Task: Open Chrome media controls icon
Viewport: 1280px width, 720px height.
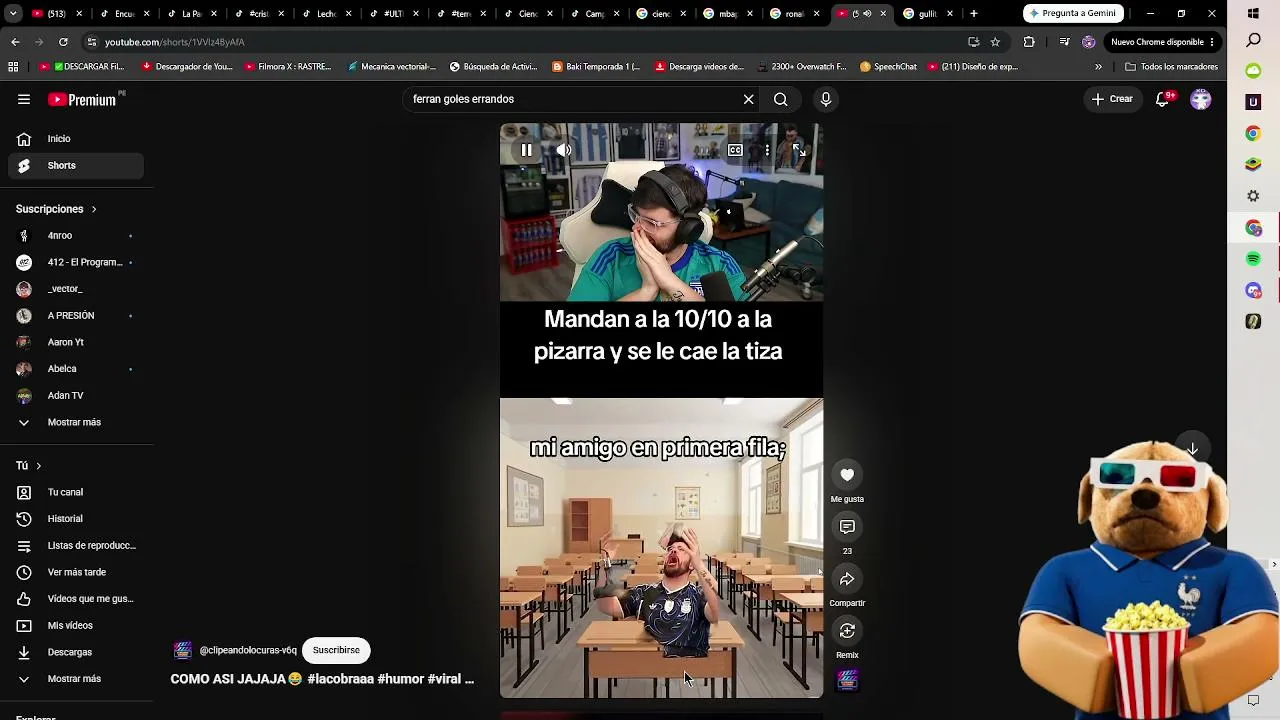Action: point(1063,42)
